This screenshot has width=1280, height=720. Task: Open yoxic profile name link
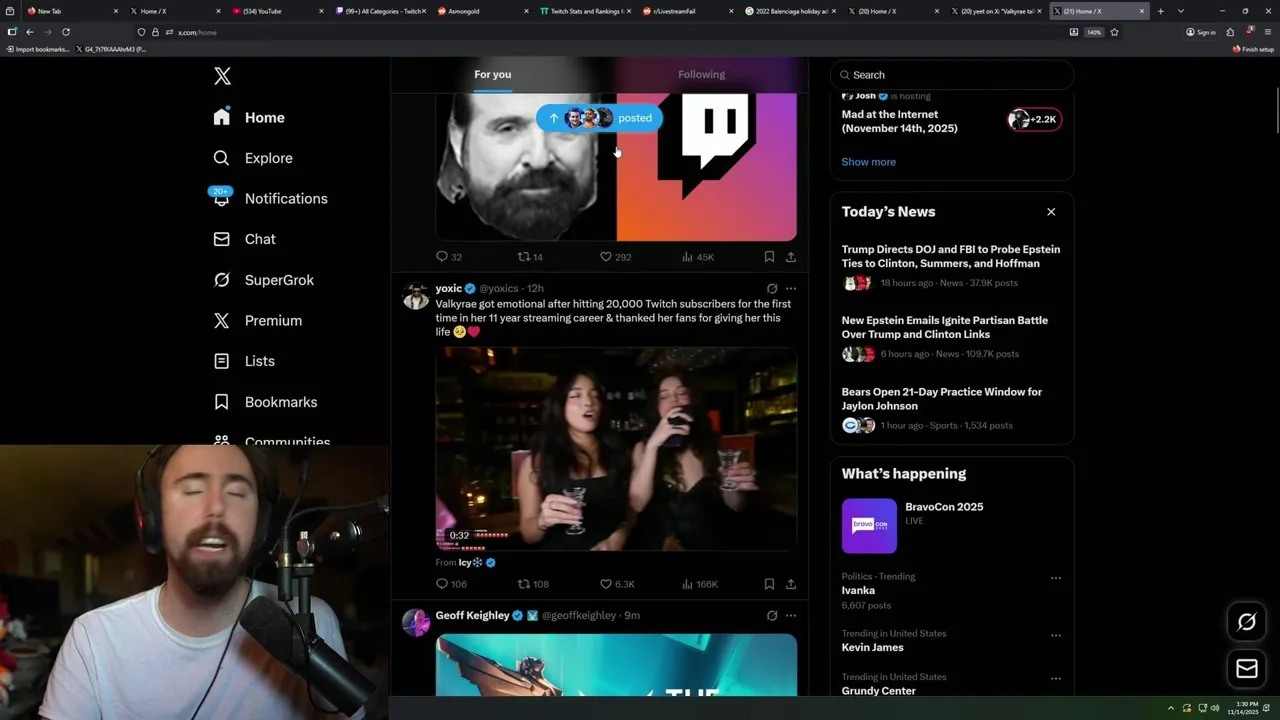coord(448,288)
